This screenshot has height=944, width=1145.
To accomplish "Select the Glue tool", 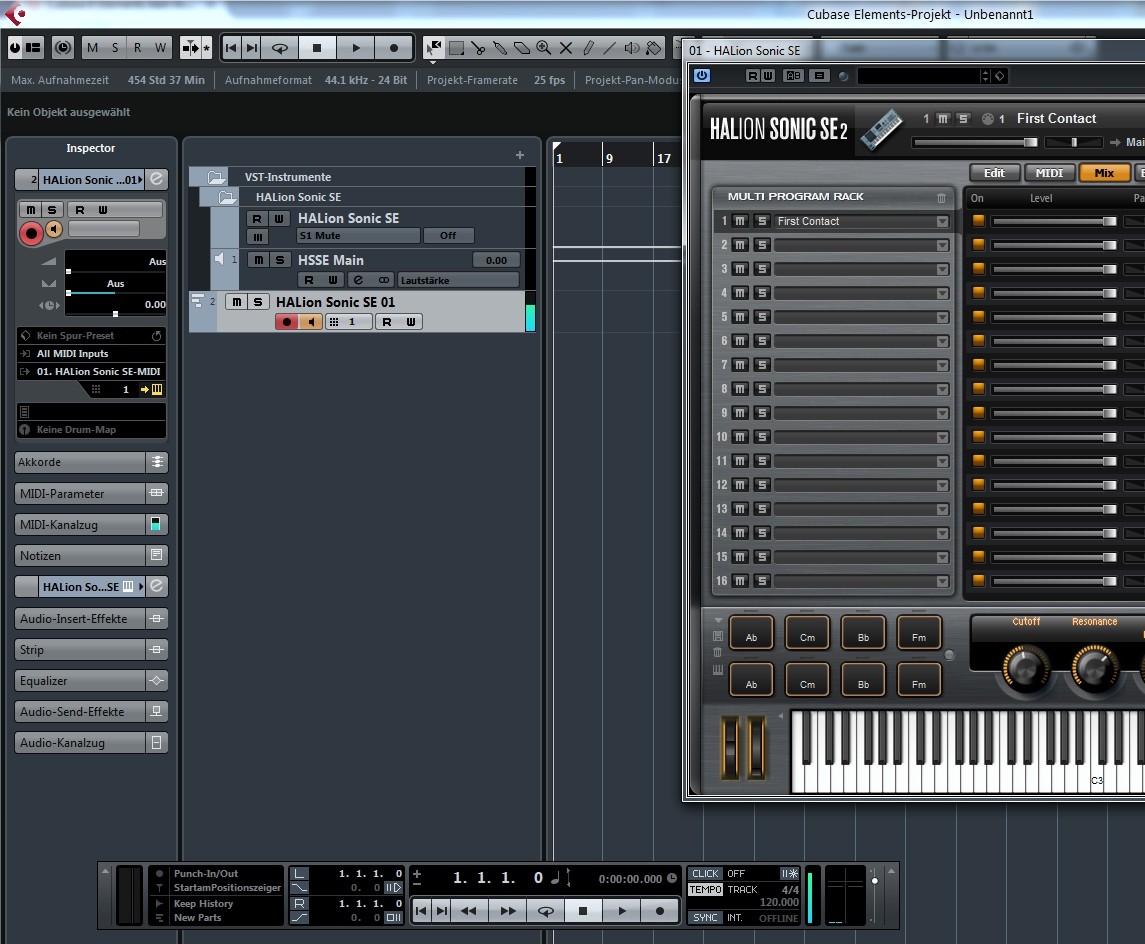I will tap(500, 48).
